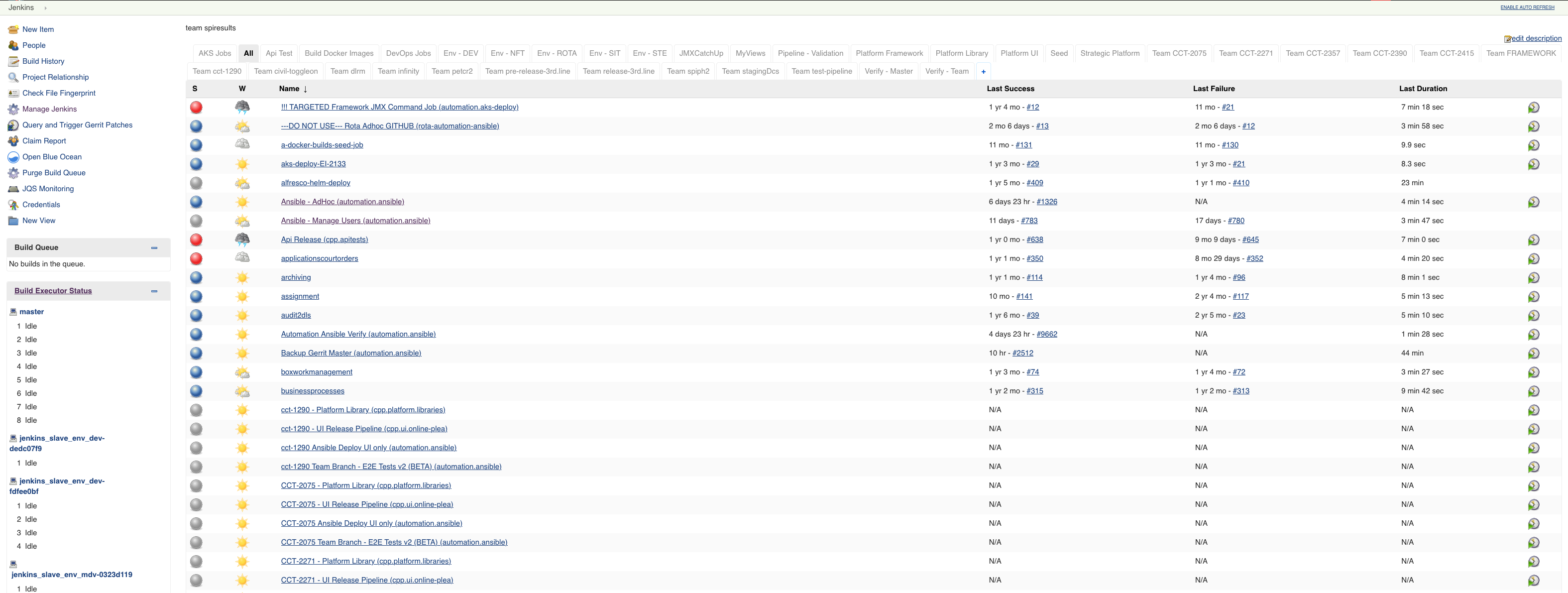This screenshot has height=593, width=1568.
Task: Open Blue Ocean from the sidebar
Action: click(x=52, y=156)
